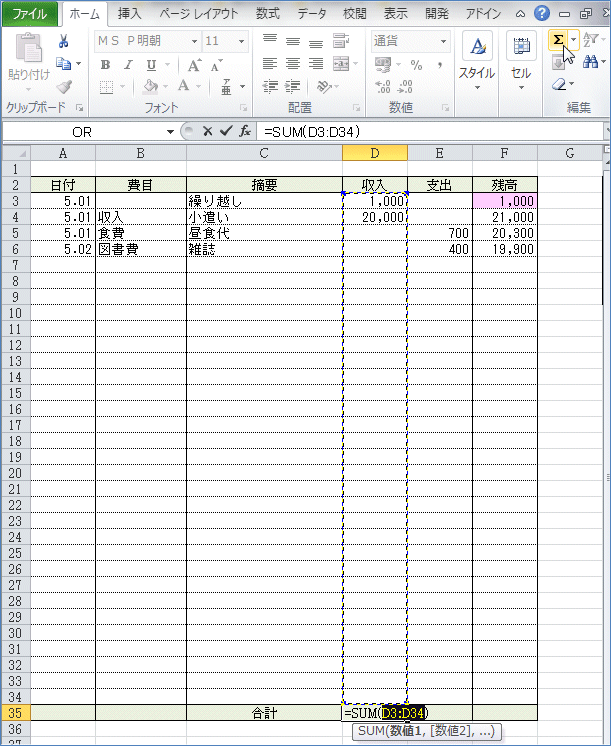Click the Find & Select binoculars icon
The image size is (611, 746).
pos(591,61)
